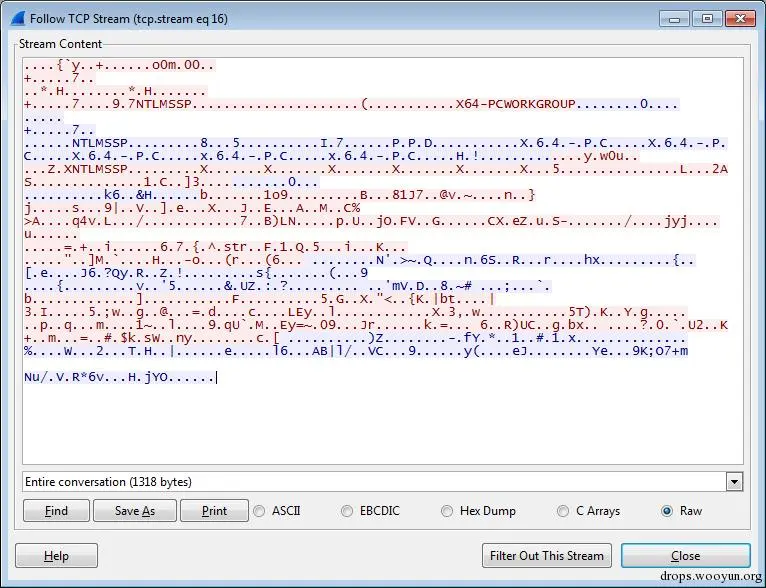The height and width of the screenshot is (588, 766).
Task: Click the red X window close button
Action: (741, 19)
